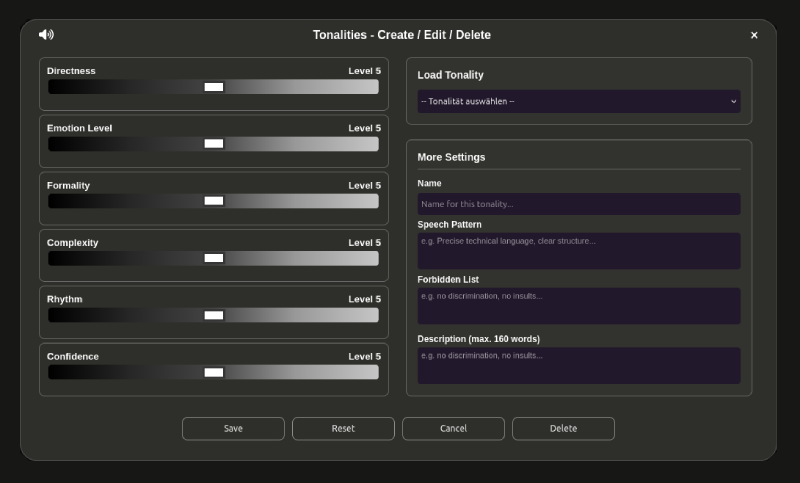Click the Delete button

click(563, 428)
